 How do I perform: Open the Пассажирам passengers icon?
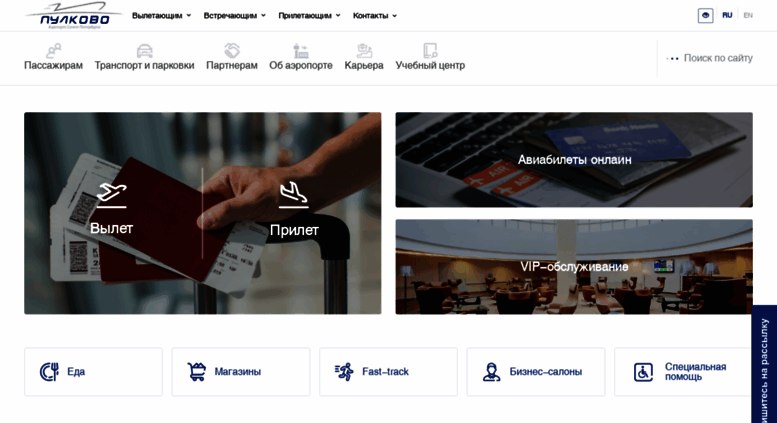pos(54,51)
